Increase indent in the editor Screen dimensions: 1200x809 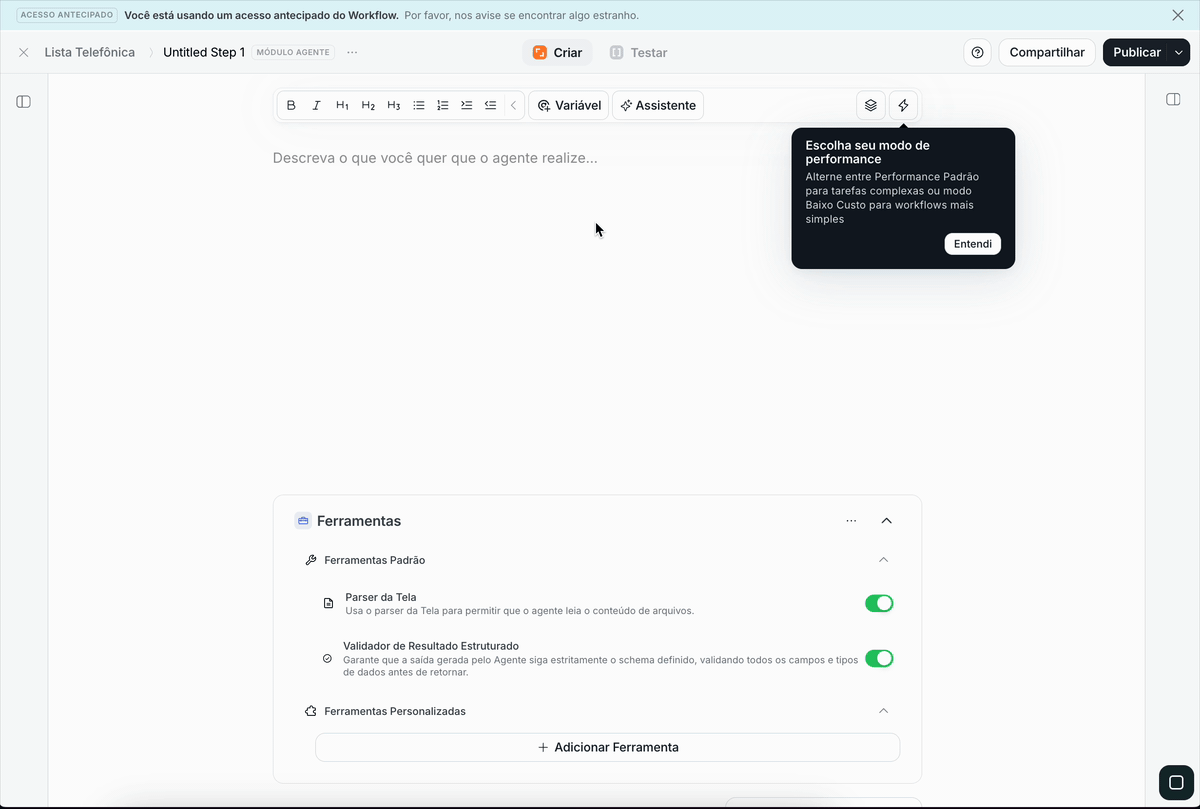[466, 105]
